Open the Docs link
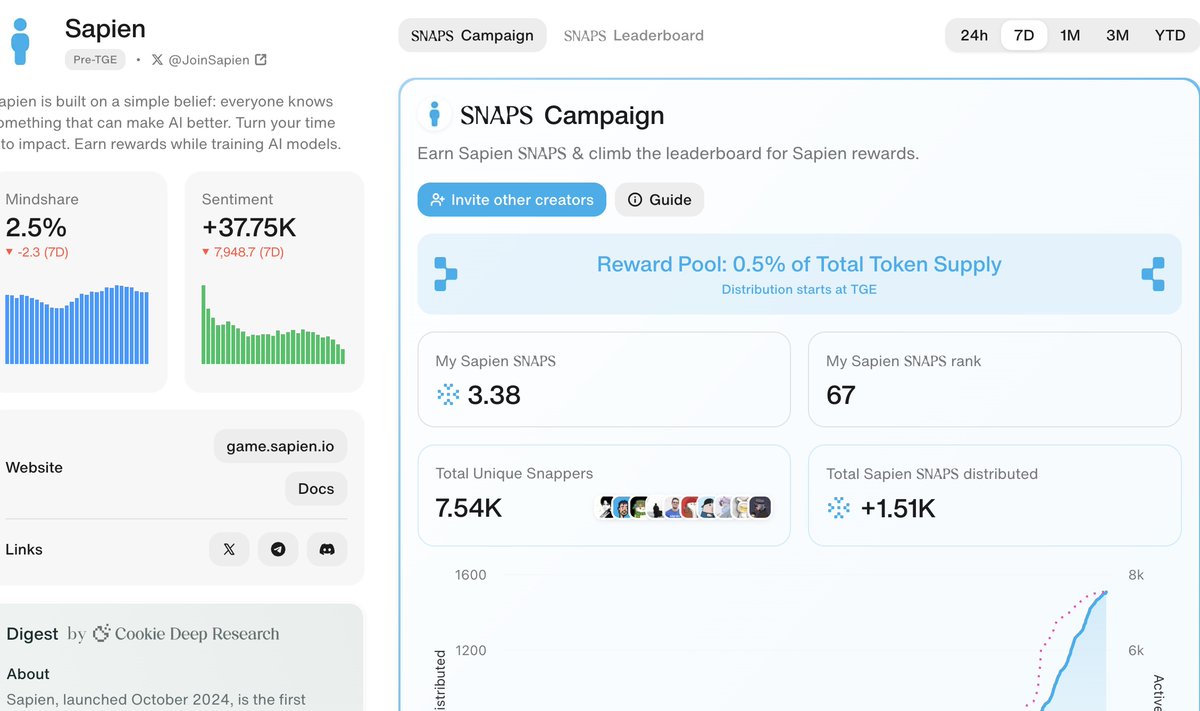Image resolution: width=1200 pixels, height=711 pixels. coord(316,489)
